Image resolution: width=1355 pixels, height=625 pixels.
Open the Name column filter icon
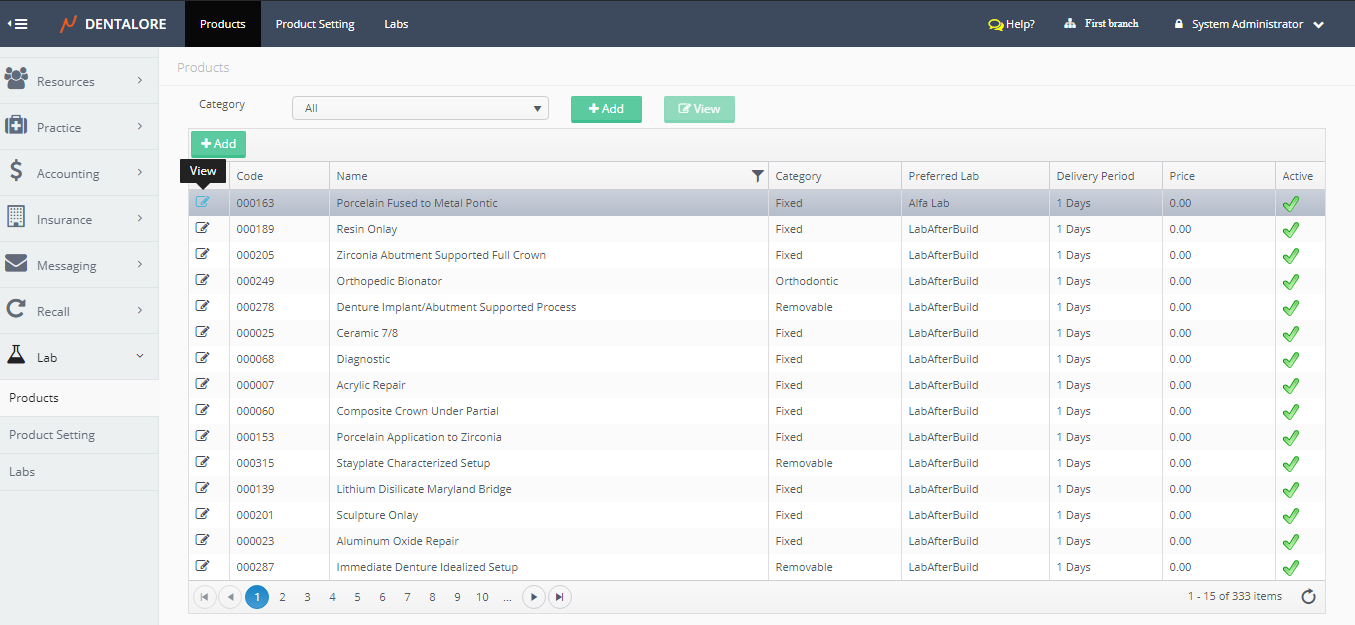tap(757, 176)
